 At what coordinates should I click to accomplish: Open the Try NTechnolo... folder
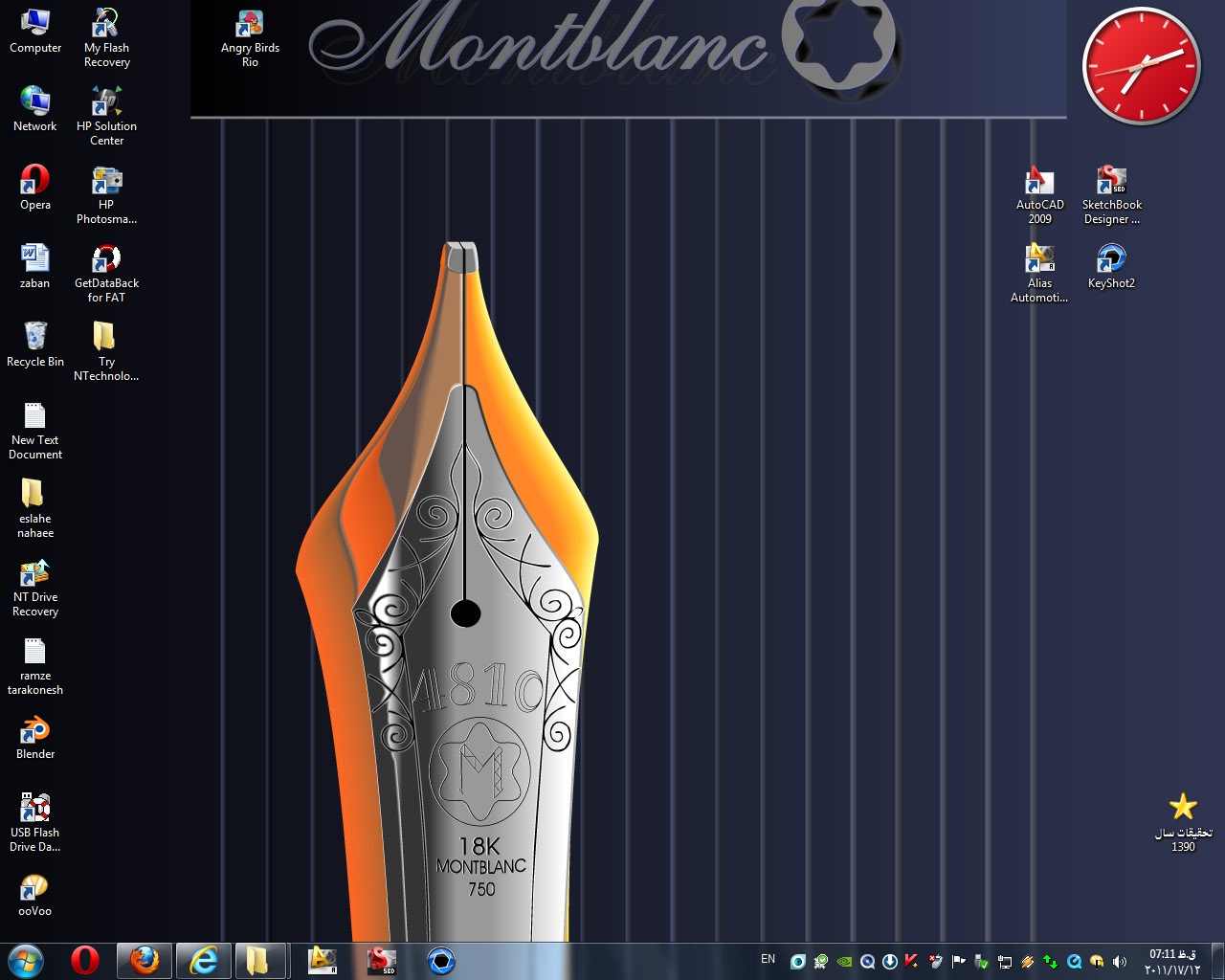106,352
